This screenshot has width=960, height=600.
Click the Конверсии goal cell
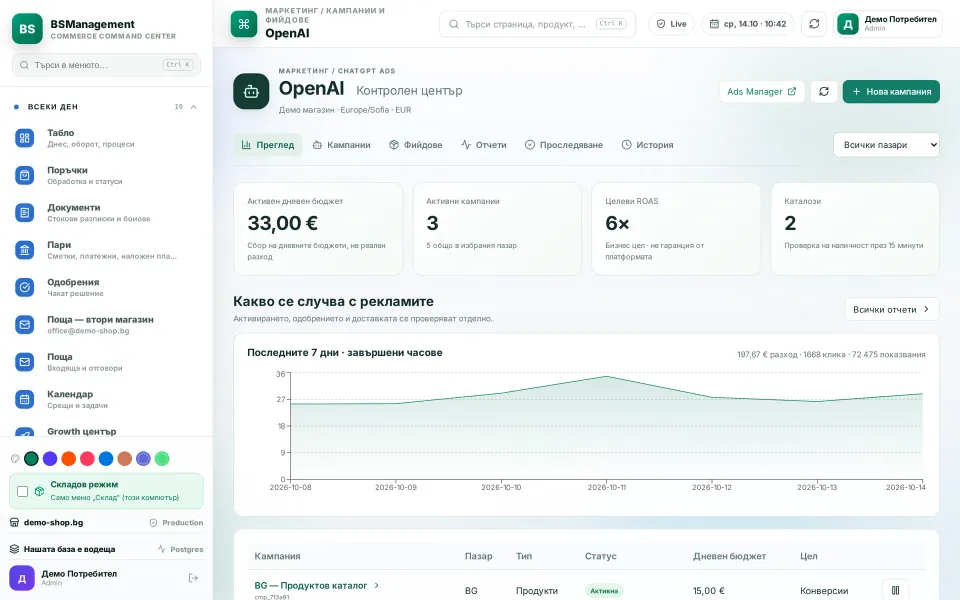click(824, 591)
